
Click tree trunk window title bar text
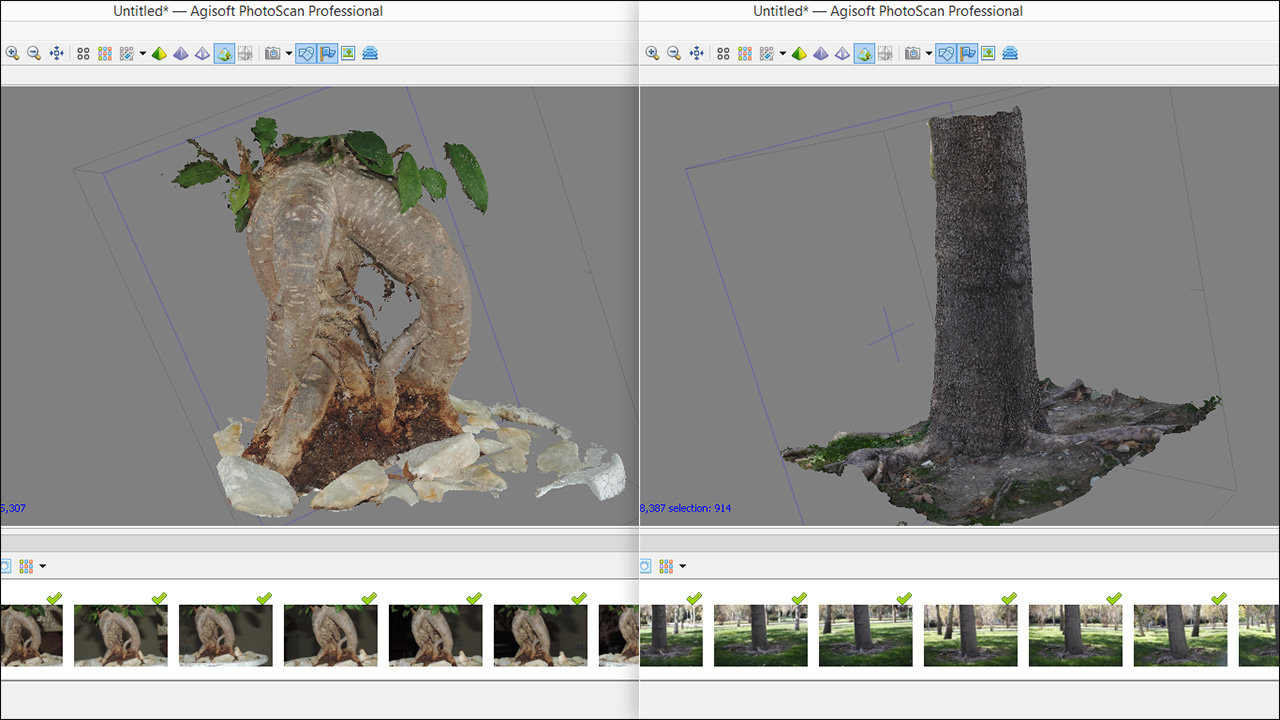888,11
